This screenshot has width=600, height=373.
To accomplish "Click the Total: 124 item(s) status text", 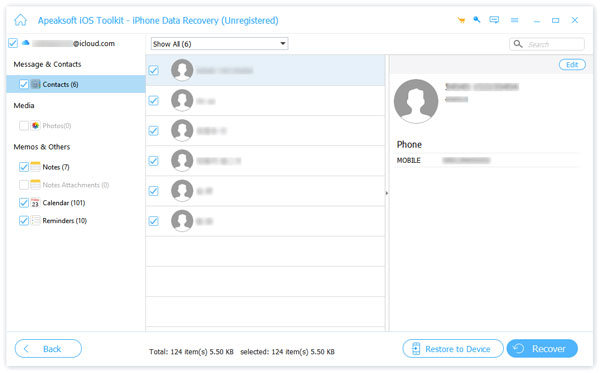I will [191, 352].
